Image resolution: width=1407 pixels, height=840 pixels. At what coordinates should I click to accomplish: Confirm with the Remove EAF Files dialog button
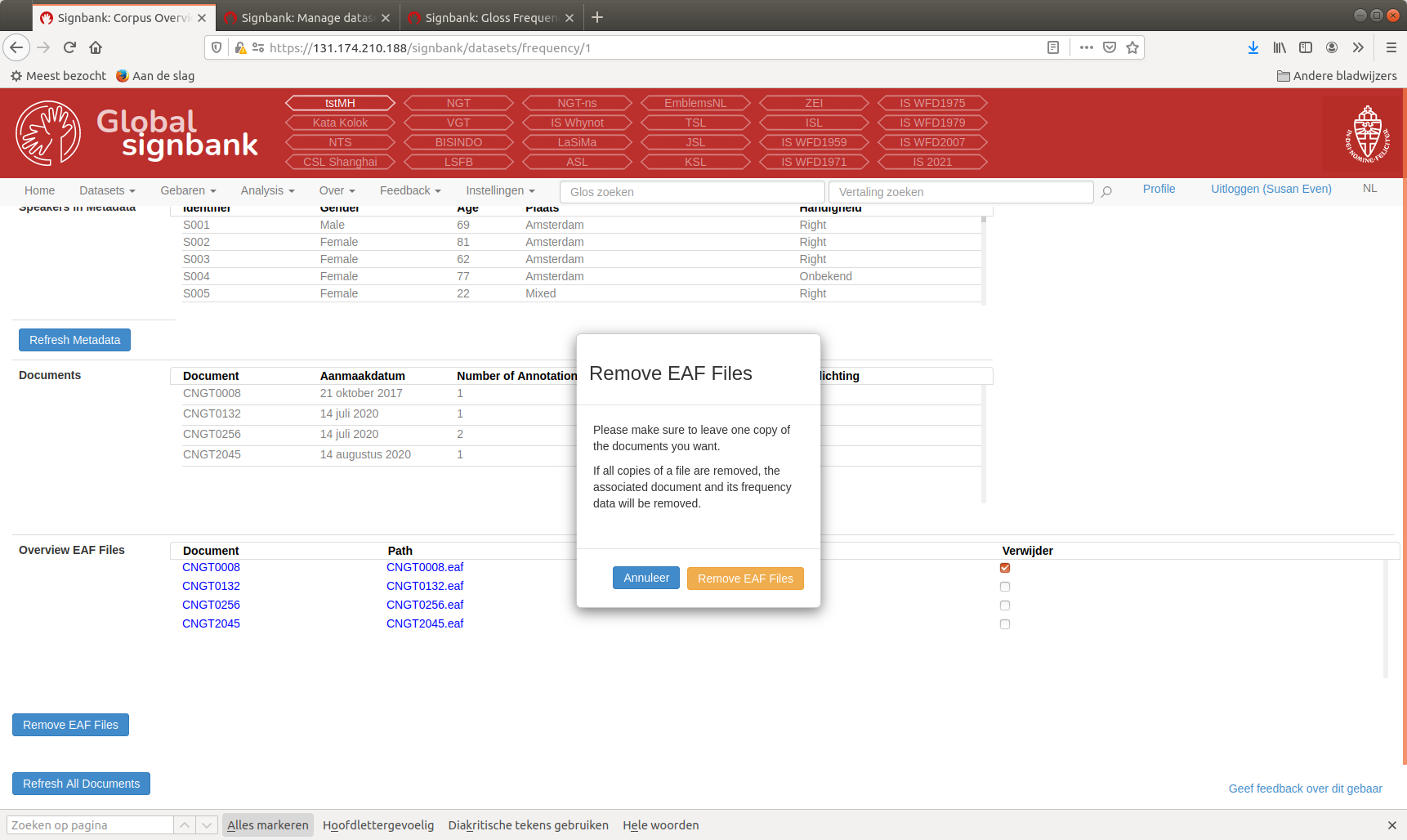[x=744, y=578]
